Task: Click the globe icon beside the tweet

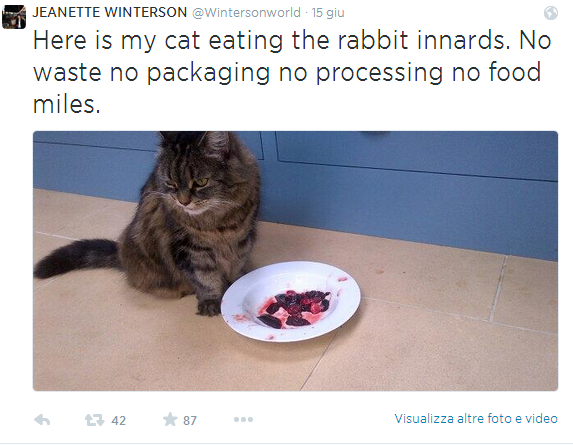Action: [x=551, y=13]
